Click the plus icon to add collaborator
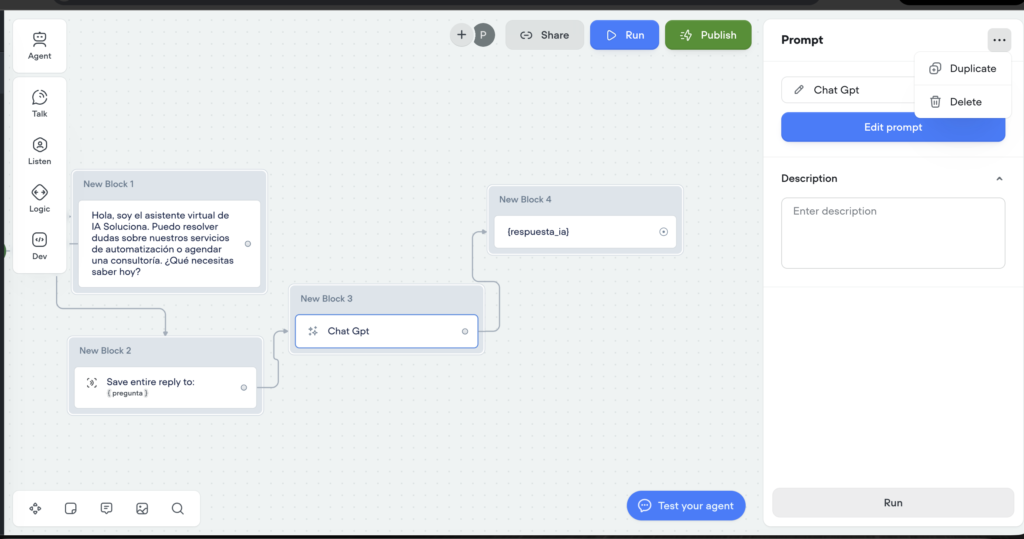This screenshot has width=1024, height=539. click(461, 35)
